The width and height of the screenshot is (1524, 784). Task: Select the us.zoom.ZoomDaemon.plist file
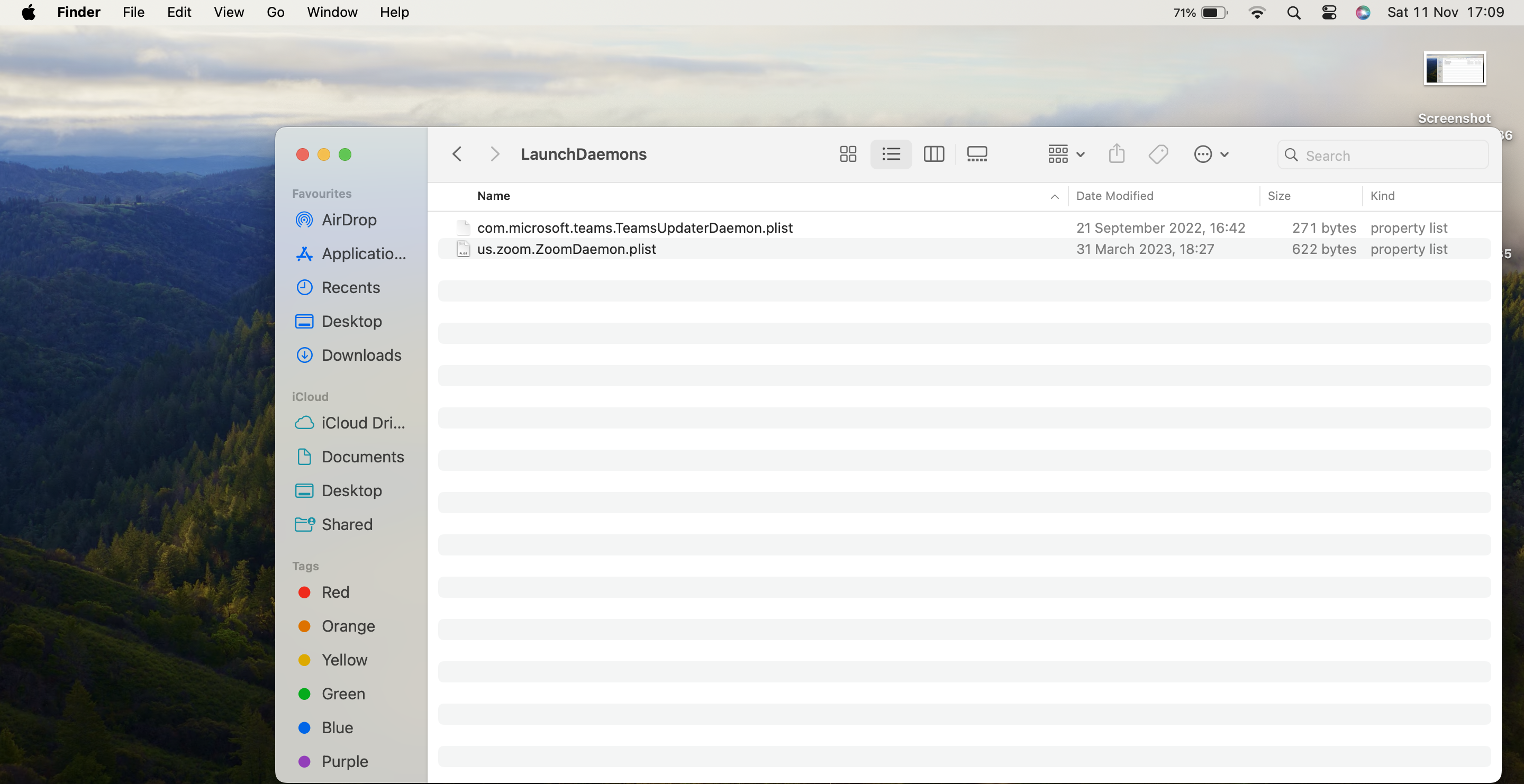pos(566,249)
